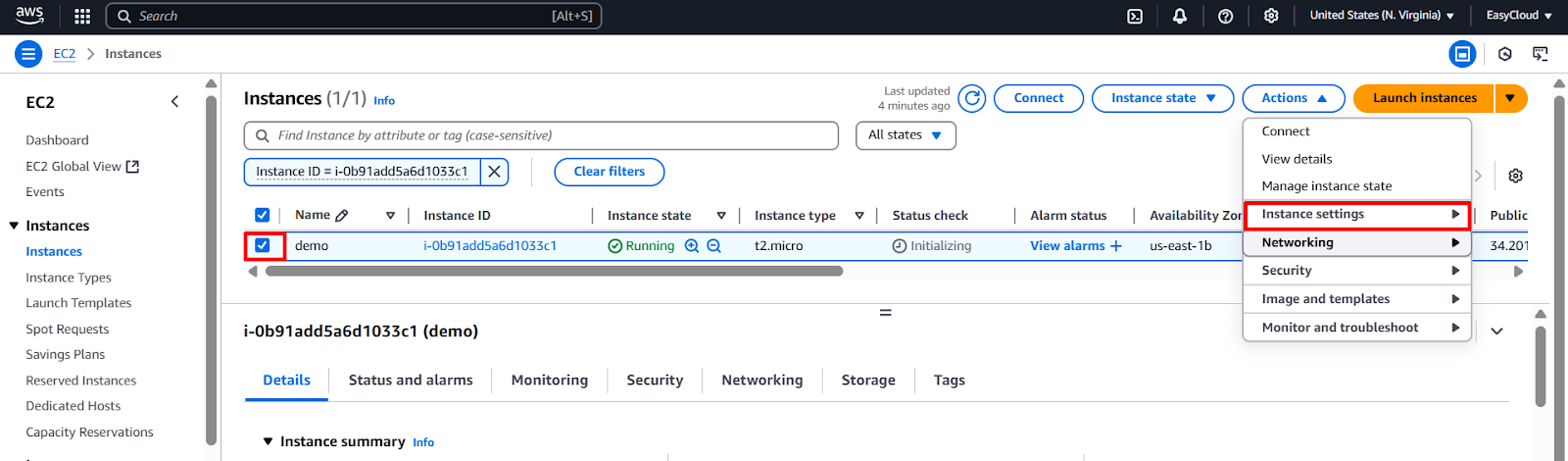Launch the CloudShell terminal icon
The image size is (1568, 461).
pos(1135,16)
